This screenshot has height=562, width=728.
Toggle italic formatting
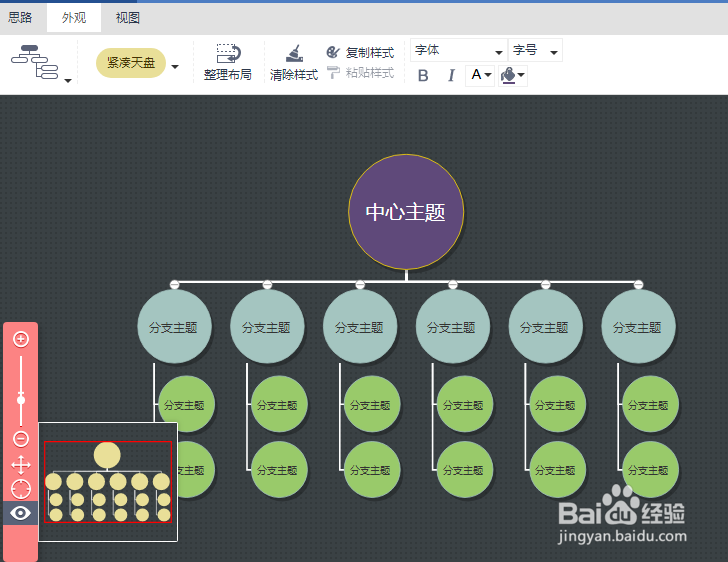coord(451,75)
